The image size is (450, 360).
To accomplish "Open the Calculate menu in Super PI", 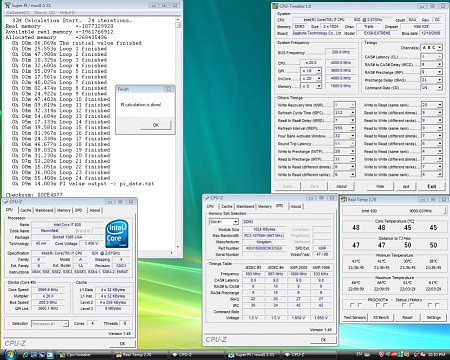I will (18, 13).
